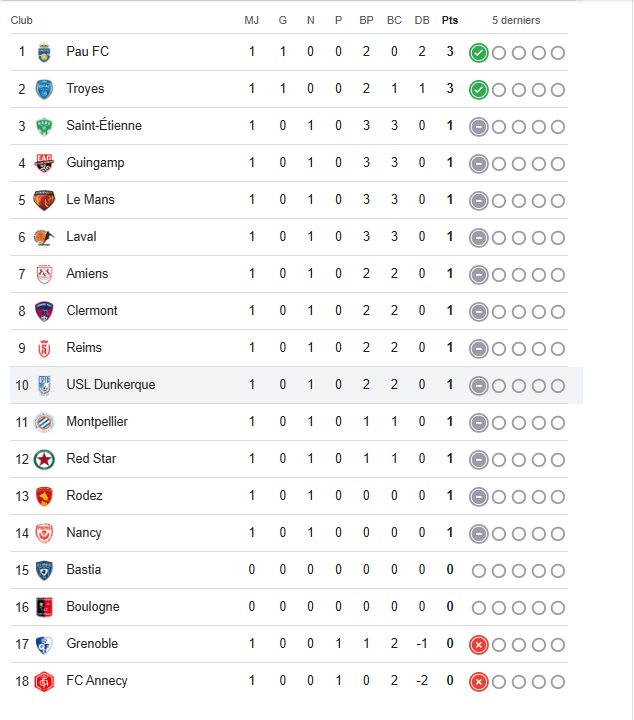Click the Saint-Étienne green crest icon

click(x=44, y=126)
